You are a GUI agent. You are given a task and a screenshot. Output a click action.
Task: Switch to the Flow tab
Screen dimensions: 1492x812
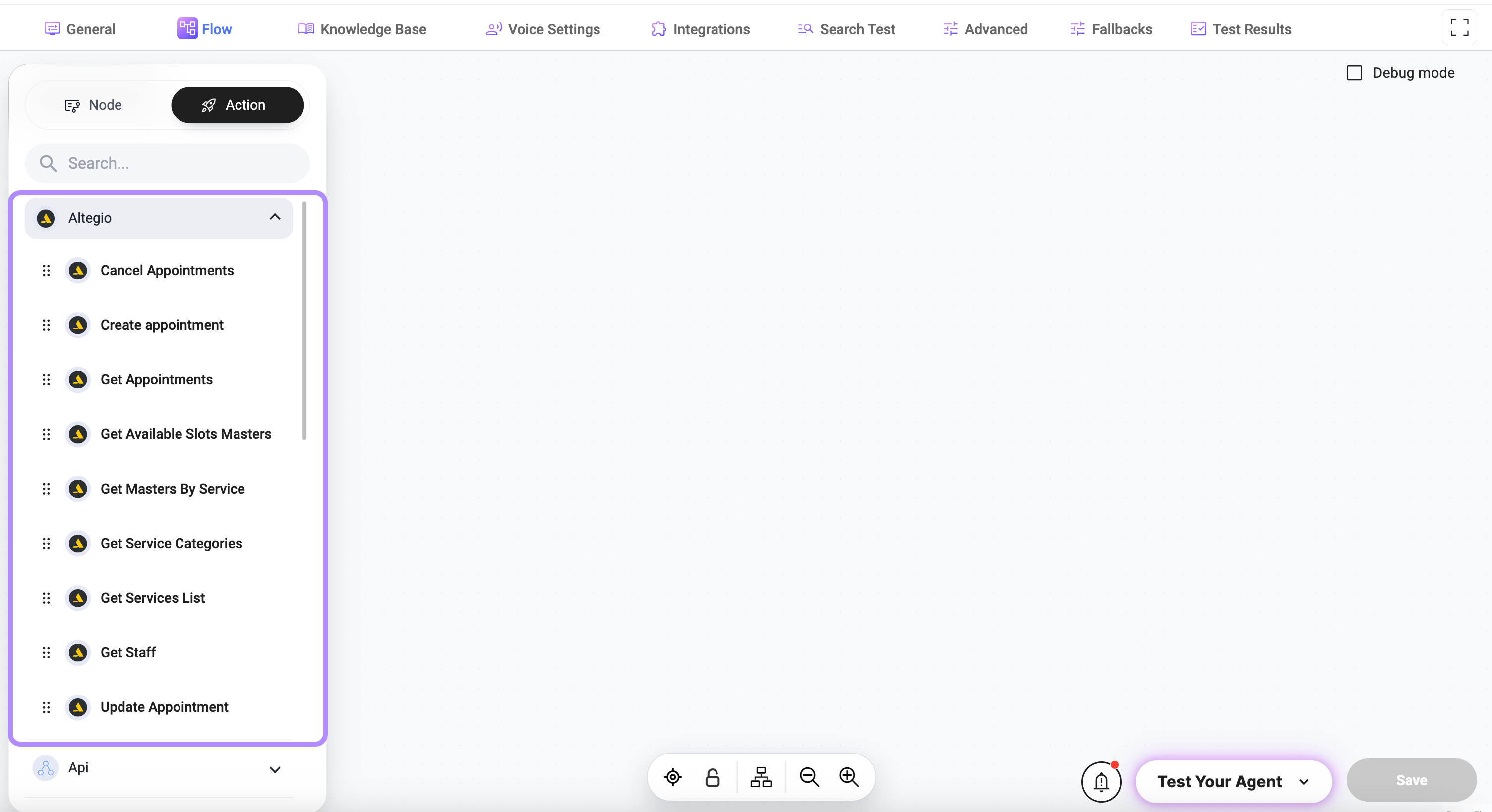point(204,29)
